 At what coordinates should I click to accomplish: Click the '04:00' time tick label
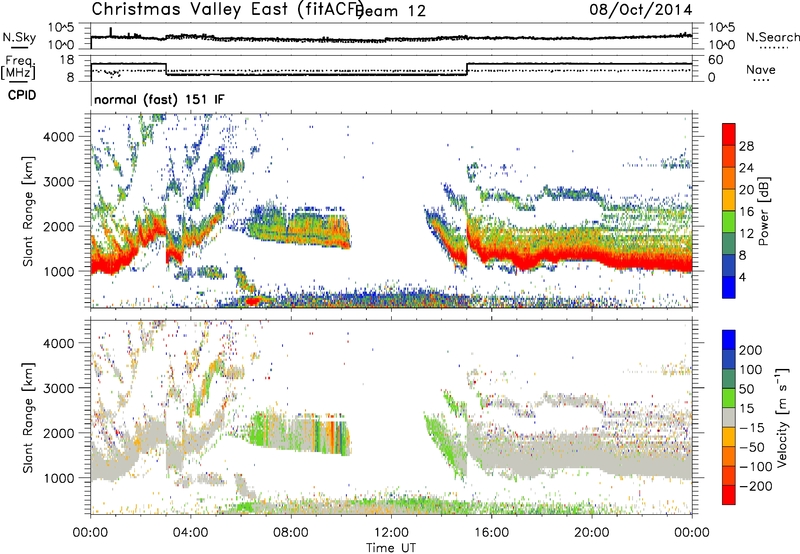pyautogui.click(x=191, y=533)
